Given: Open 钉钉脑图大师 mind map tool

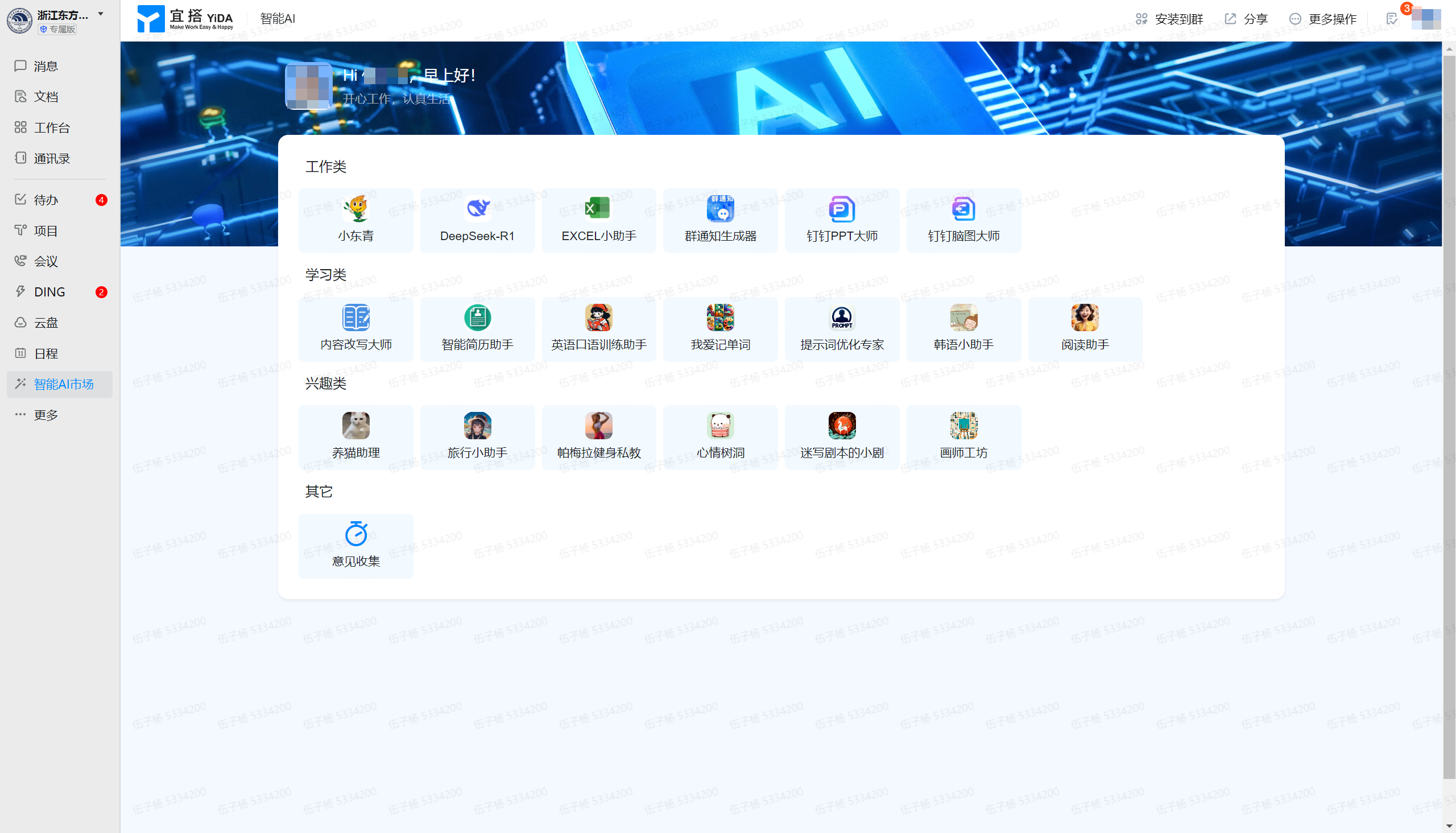Looking at the screenshot, I should point(963,220).
